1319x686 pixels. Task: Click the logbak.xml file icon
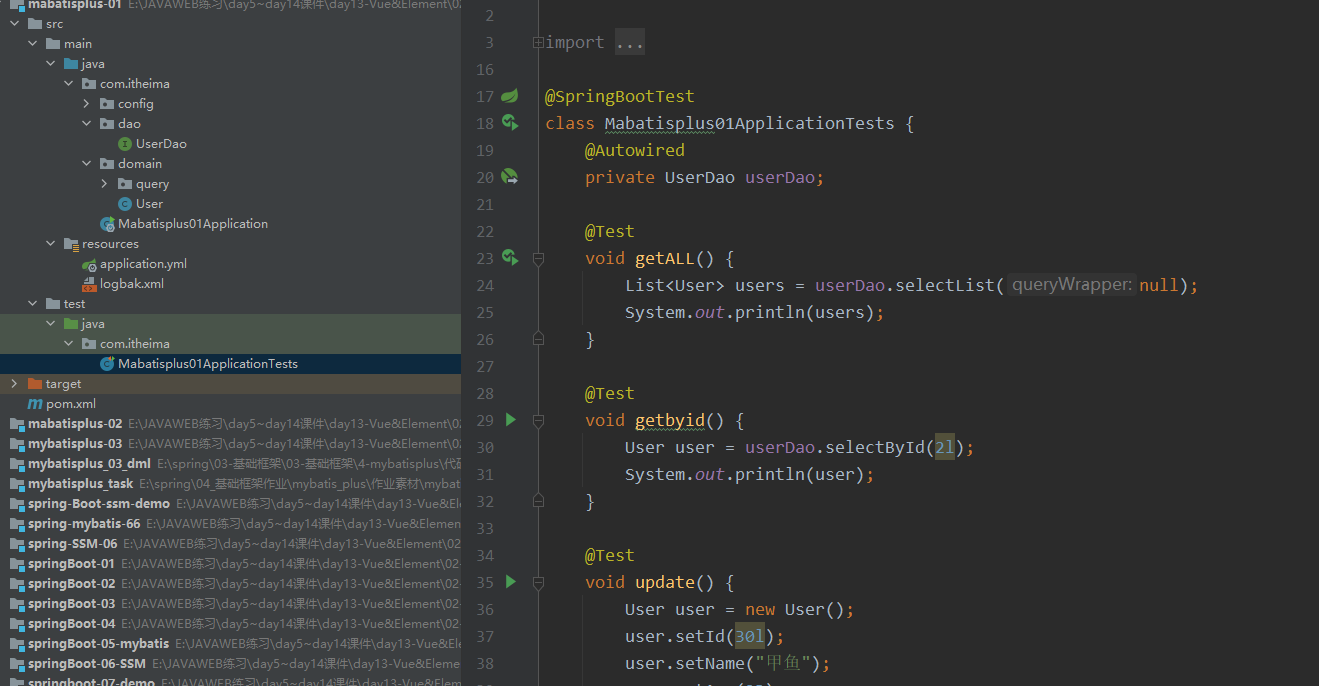point(89,284)
